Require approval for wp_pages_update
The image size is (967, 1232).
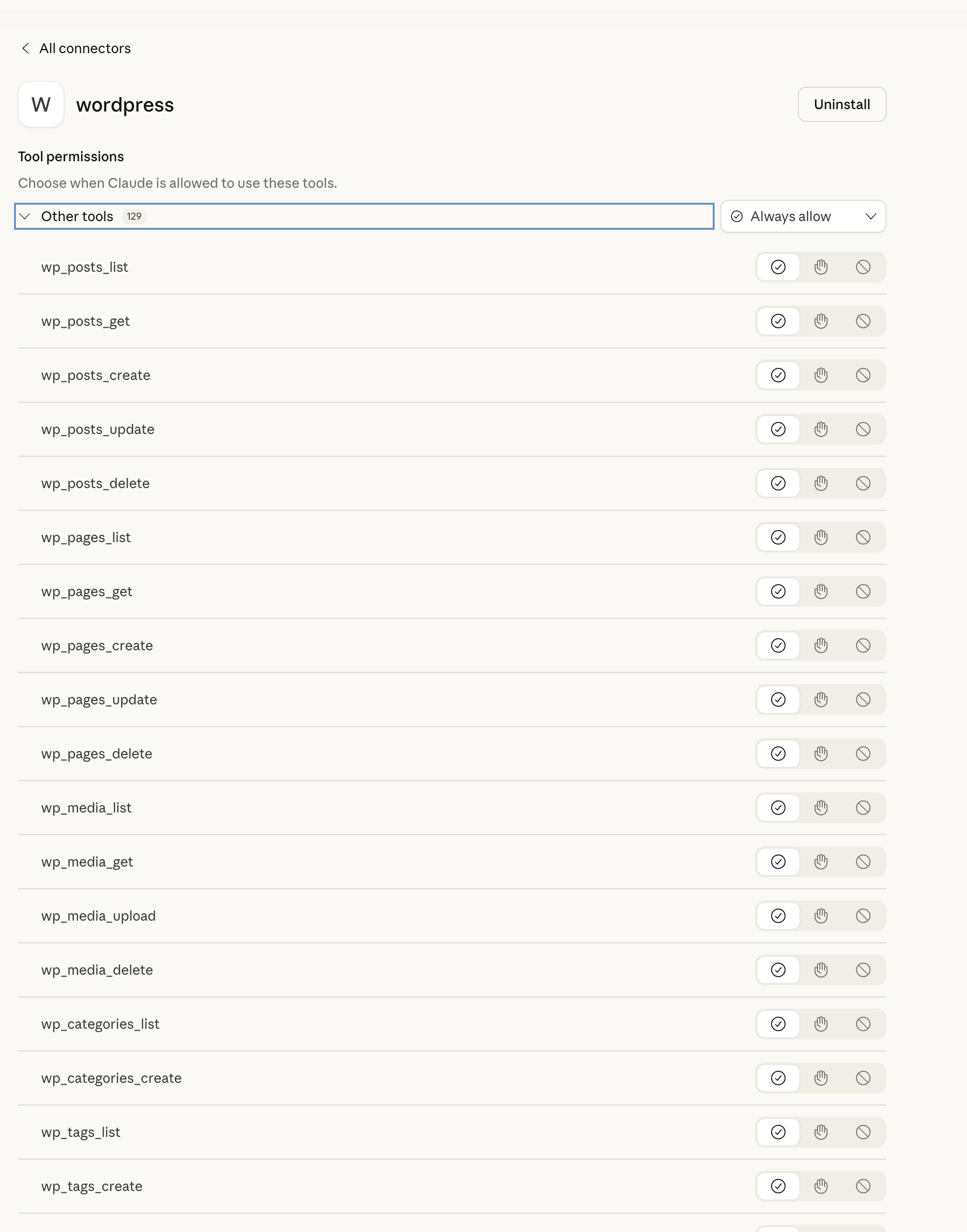click(x=821, y=700)
